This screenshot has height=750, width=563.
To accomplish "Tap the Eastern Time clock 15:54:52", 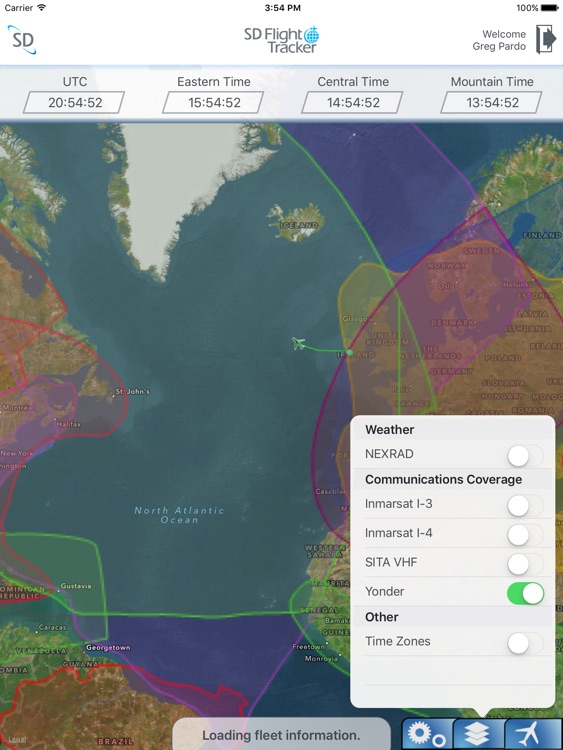I will pyautogui.click(x=213, y=102).
